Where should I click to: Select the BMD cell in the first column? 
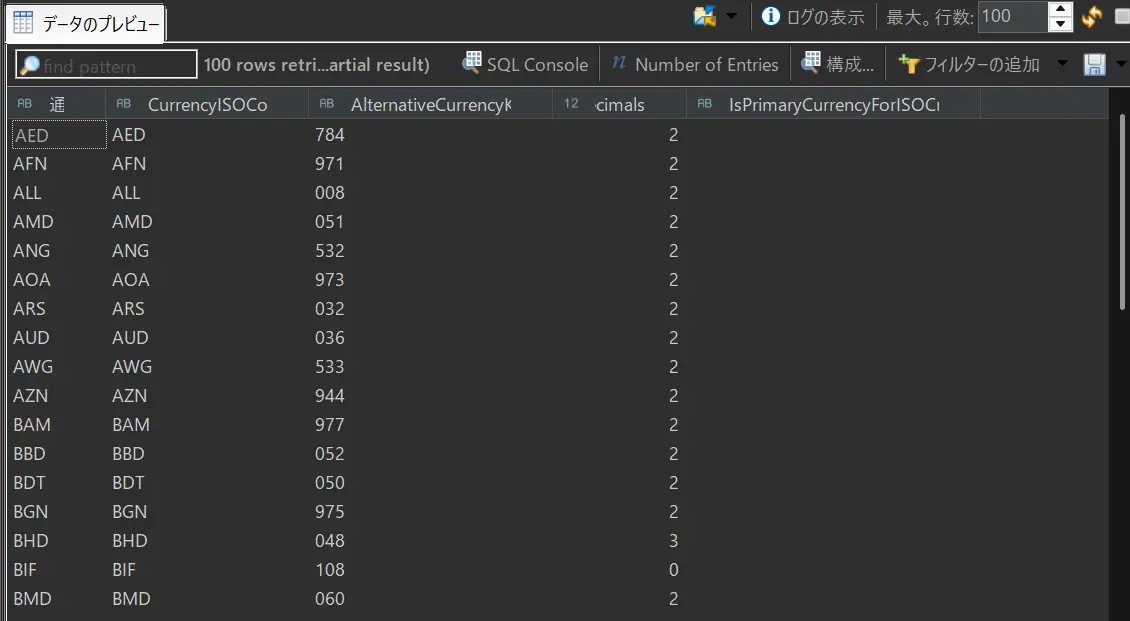(32, 599)
